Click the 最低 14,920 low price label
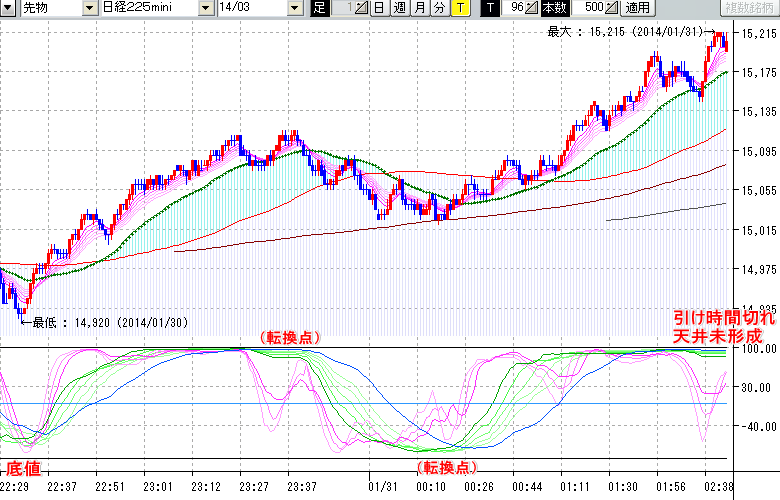The image size is (780, 500). pyautogui.click(x=108, y=322)
